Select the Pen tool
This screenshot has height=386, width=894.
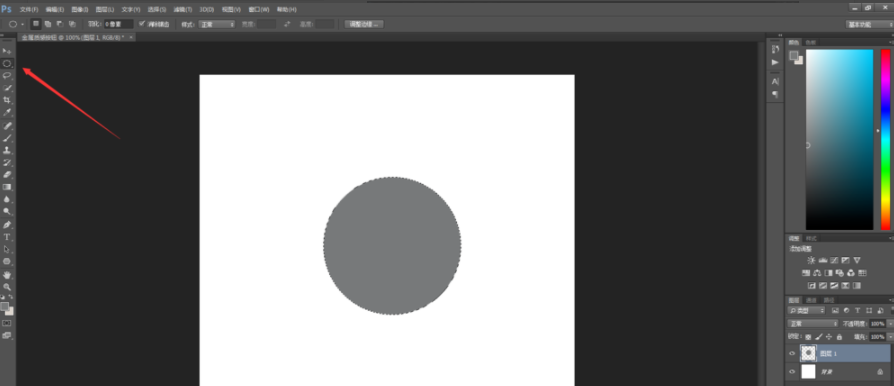point(7,225)
